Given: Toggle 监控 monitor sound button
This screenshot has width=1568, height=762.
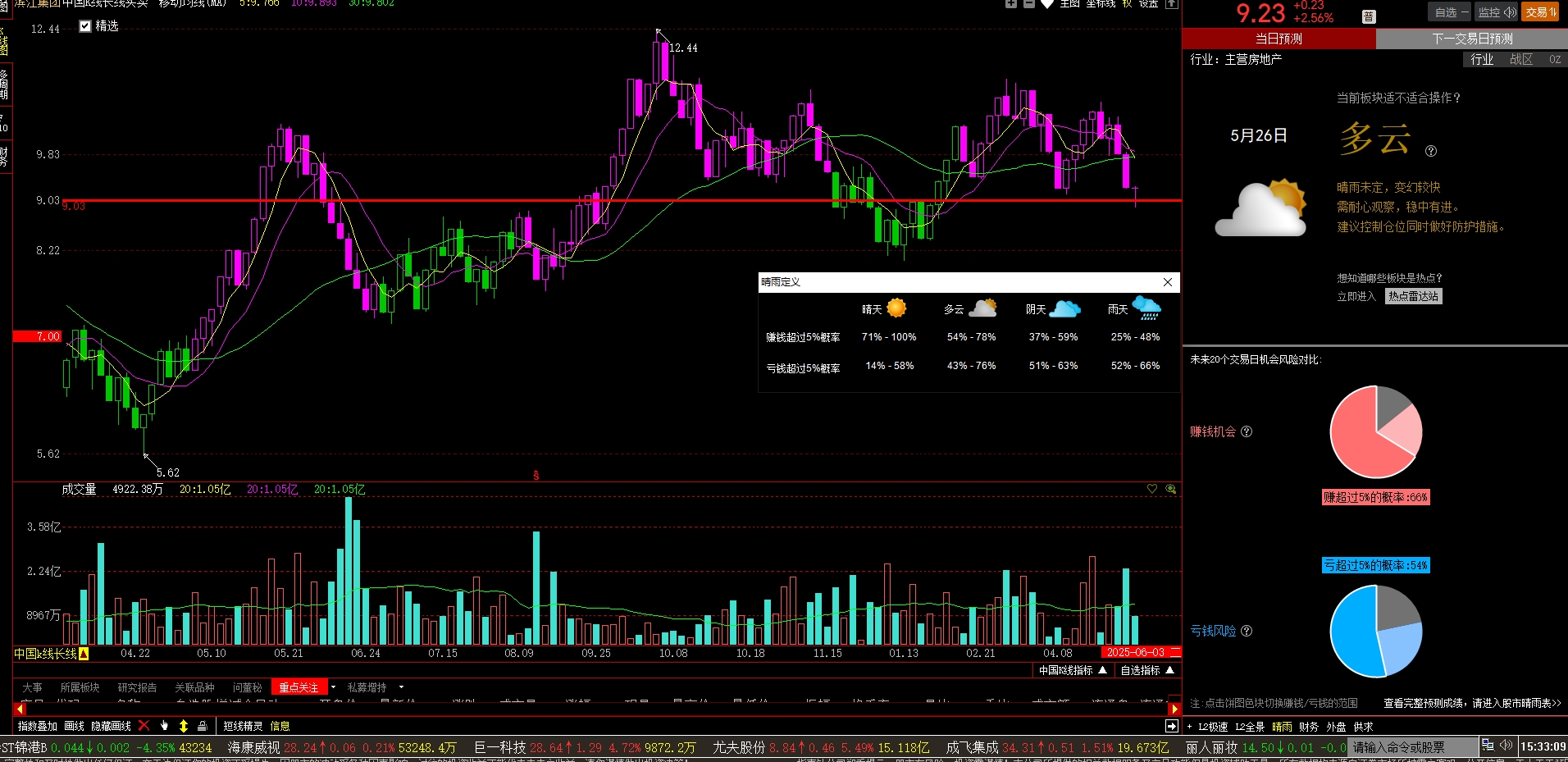Looking at the screenshot, I should [x=1497, y=12].
